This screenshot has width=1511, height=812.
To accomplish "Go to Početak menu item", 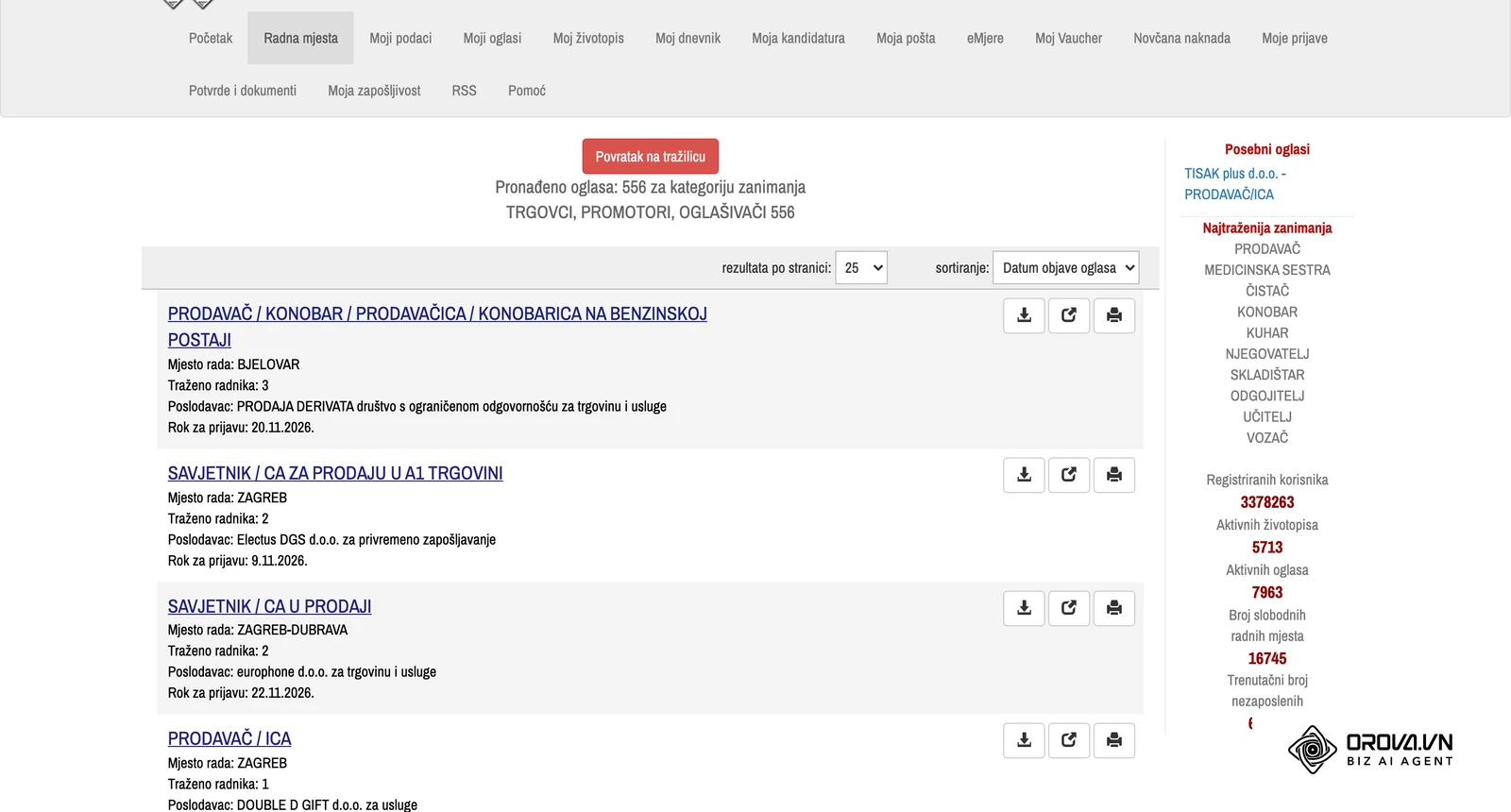I will (211, 38).
